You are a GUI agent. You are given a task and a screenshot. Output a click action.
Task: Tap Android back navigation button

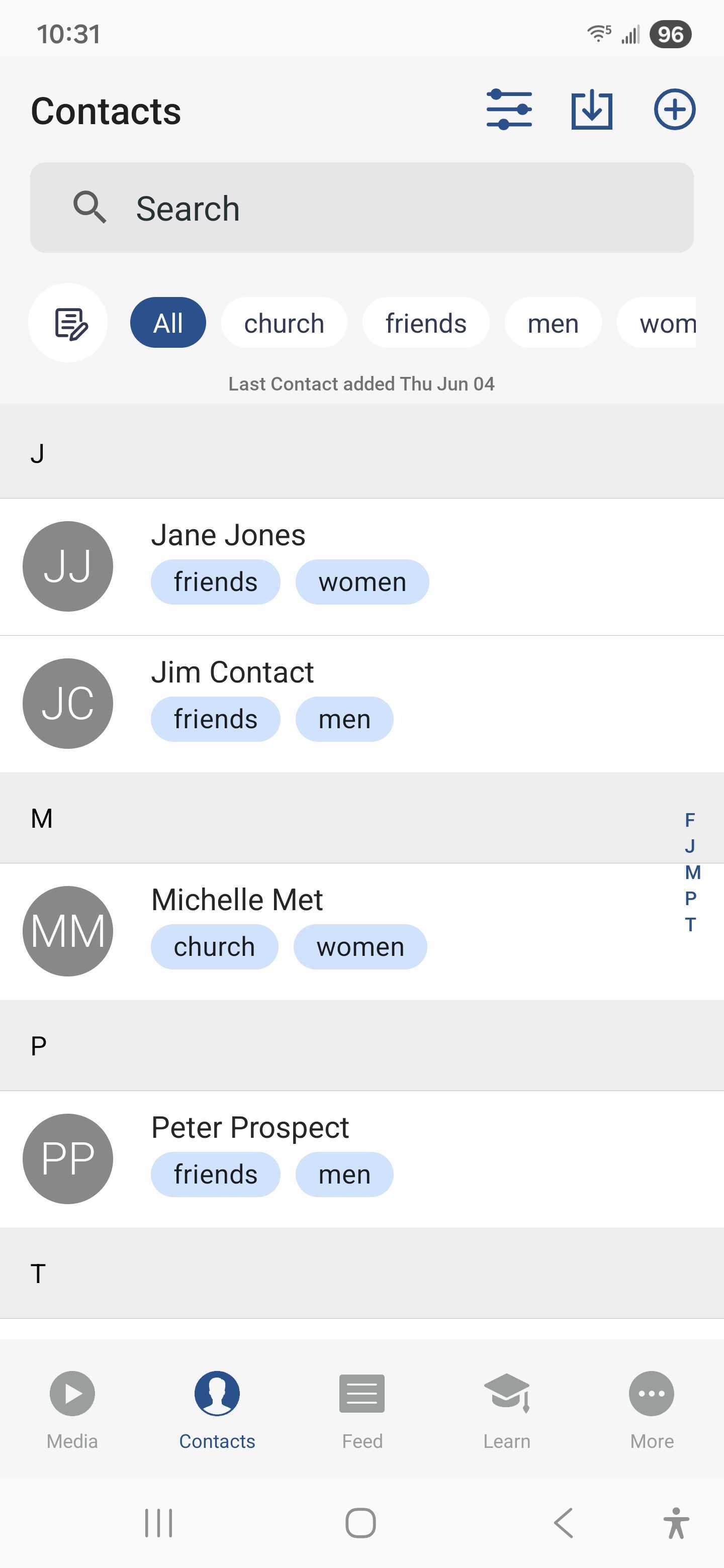pos(564,1523)
